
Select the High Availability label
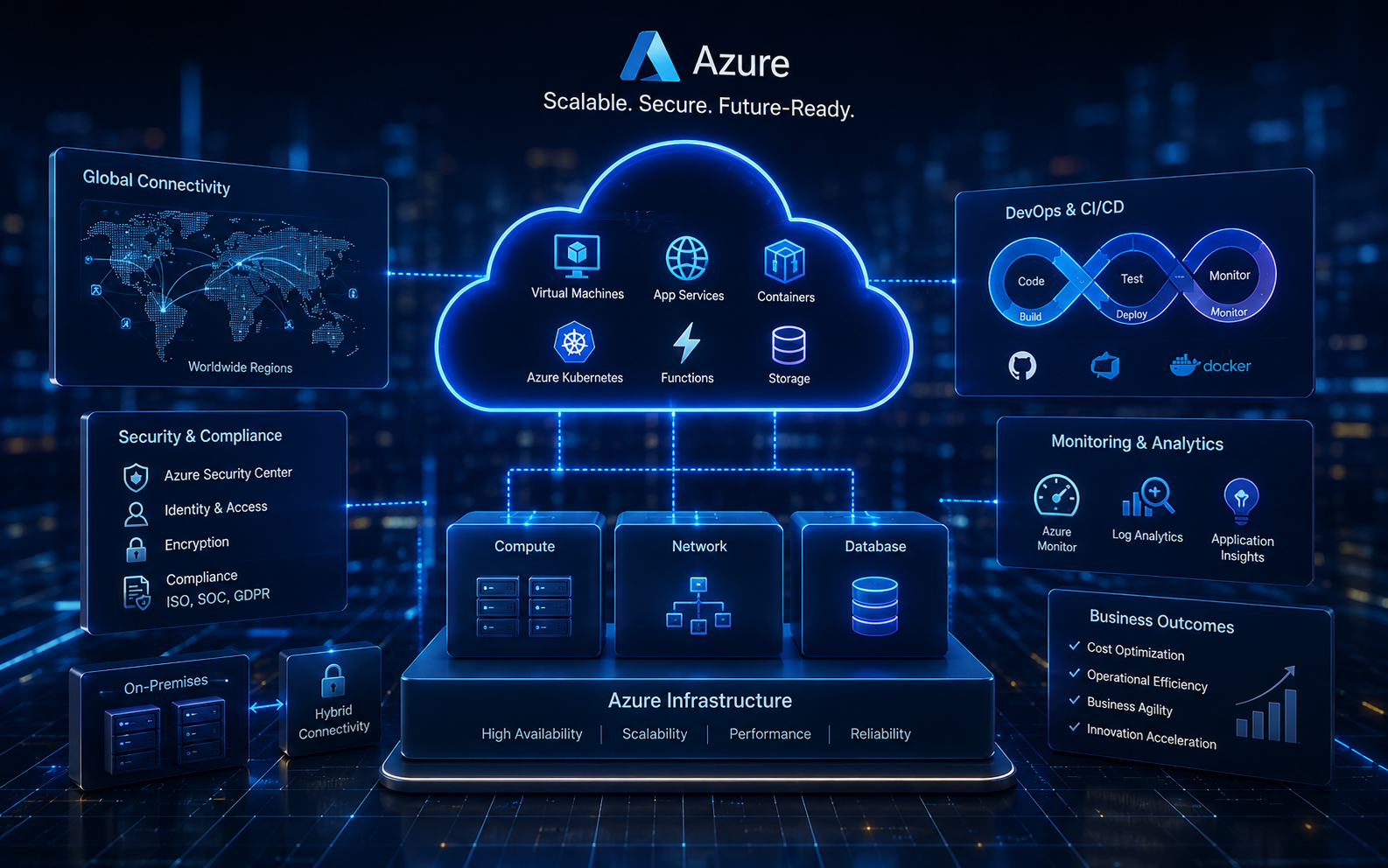point(531,734)
